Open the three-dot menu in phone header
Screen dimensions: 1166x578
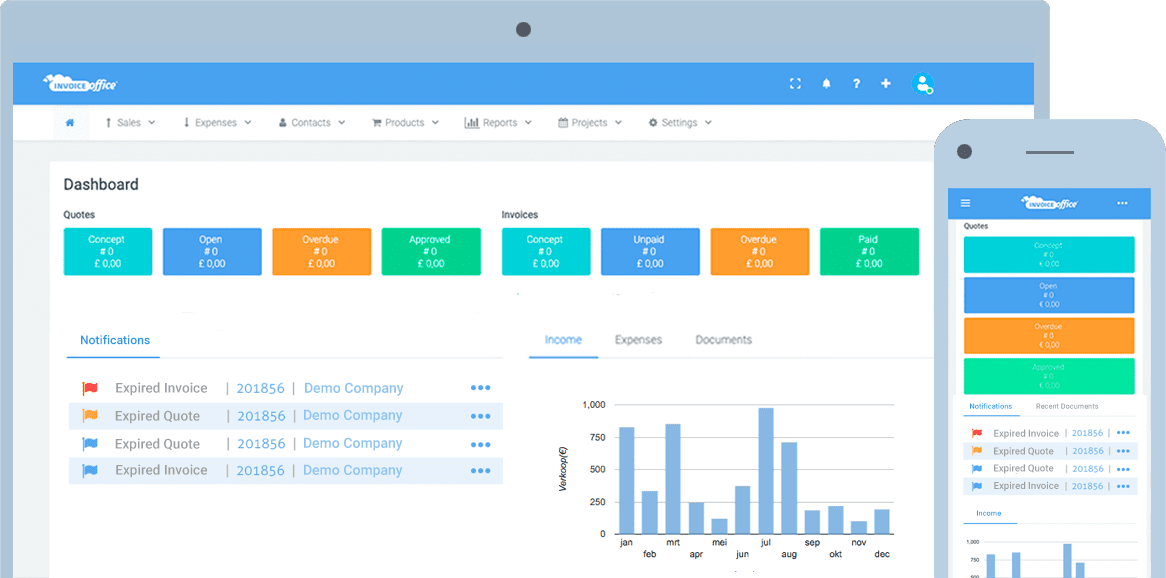click(1122, 203)
